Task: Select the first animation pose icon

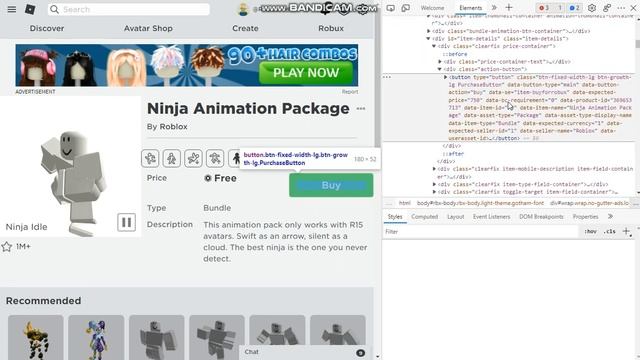Action: (x=150, y=158)
